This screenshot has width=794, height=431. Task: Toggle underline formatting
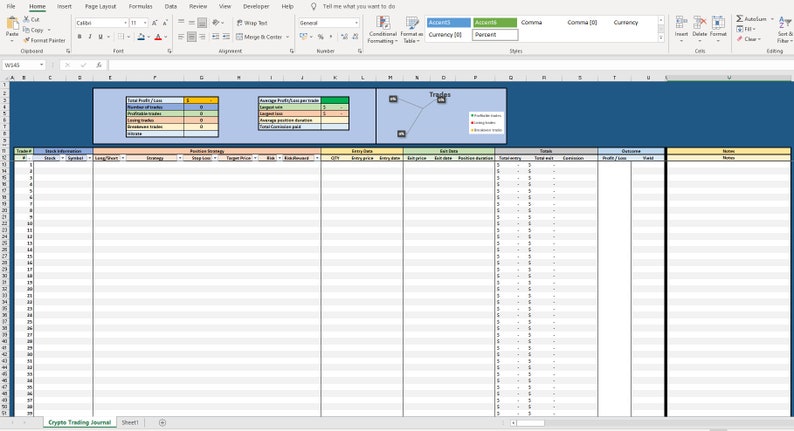[100, 36]
